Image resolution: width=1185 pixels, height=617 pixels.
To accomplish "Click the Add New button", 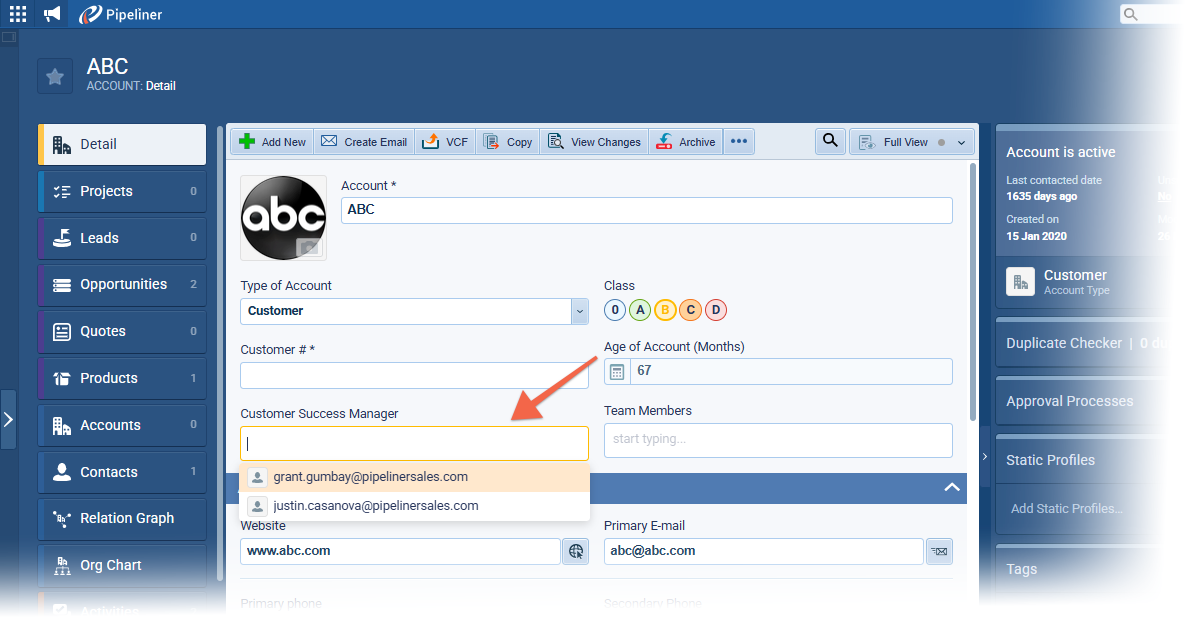I will [273, 142].
